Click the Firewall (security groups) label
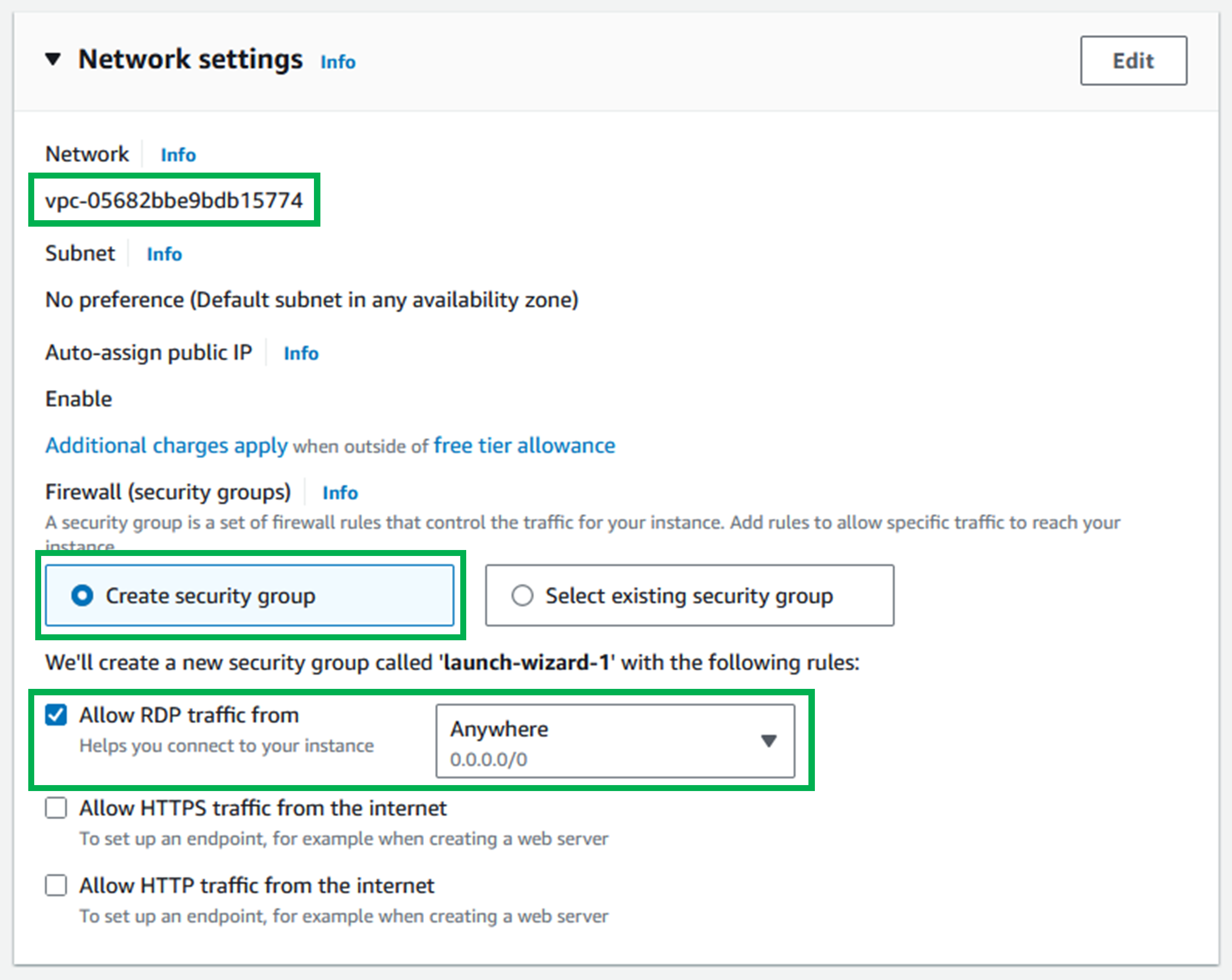This screenshot has width=1232, height=980. [168, 492]
